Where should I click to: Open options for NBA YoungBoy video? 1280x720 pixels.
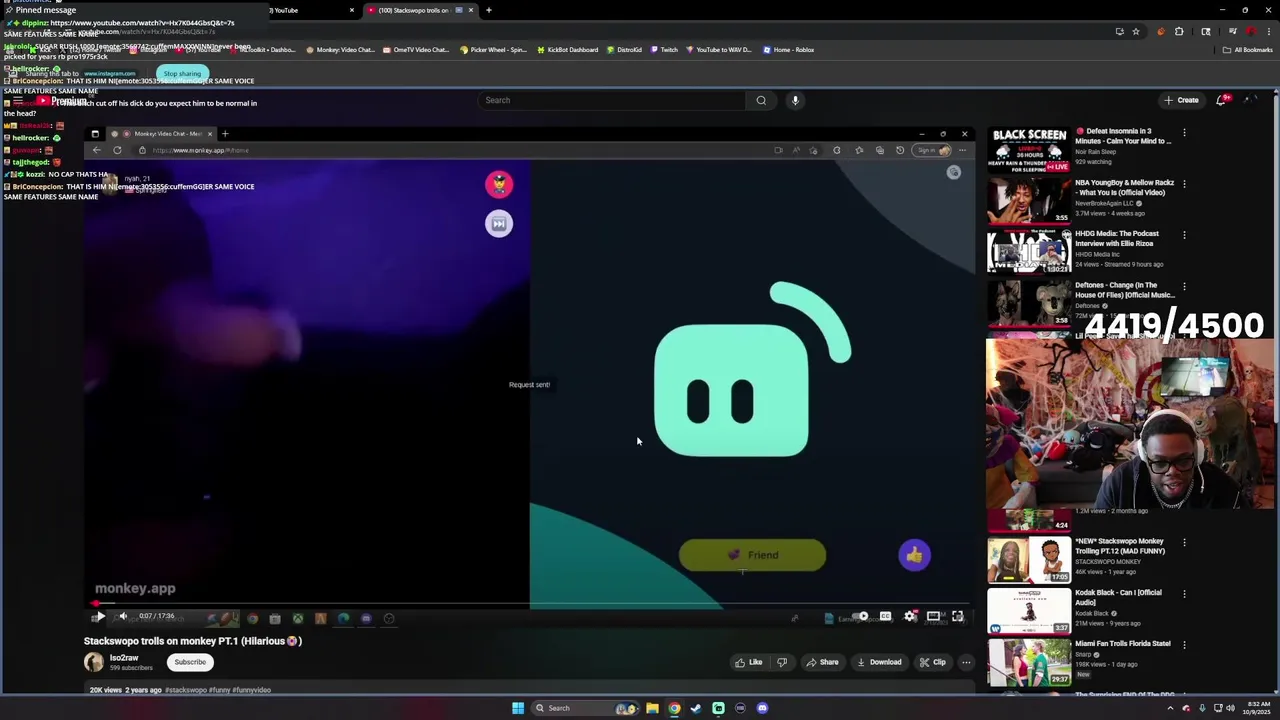(1184, 184)
